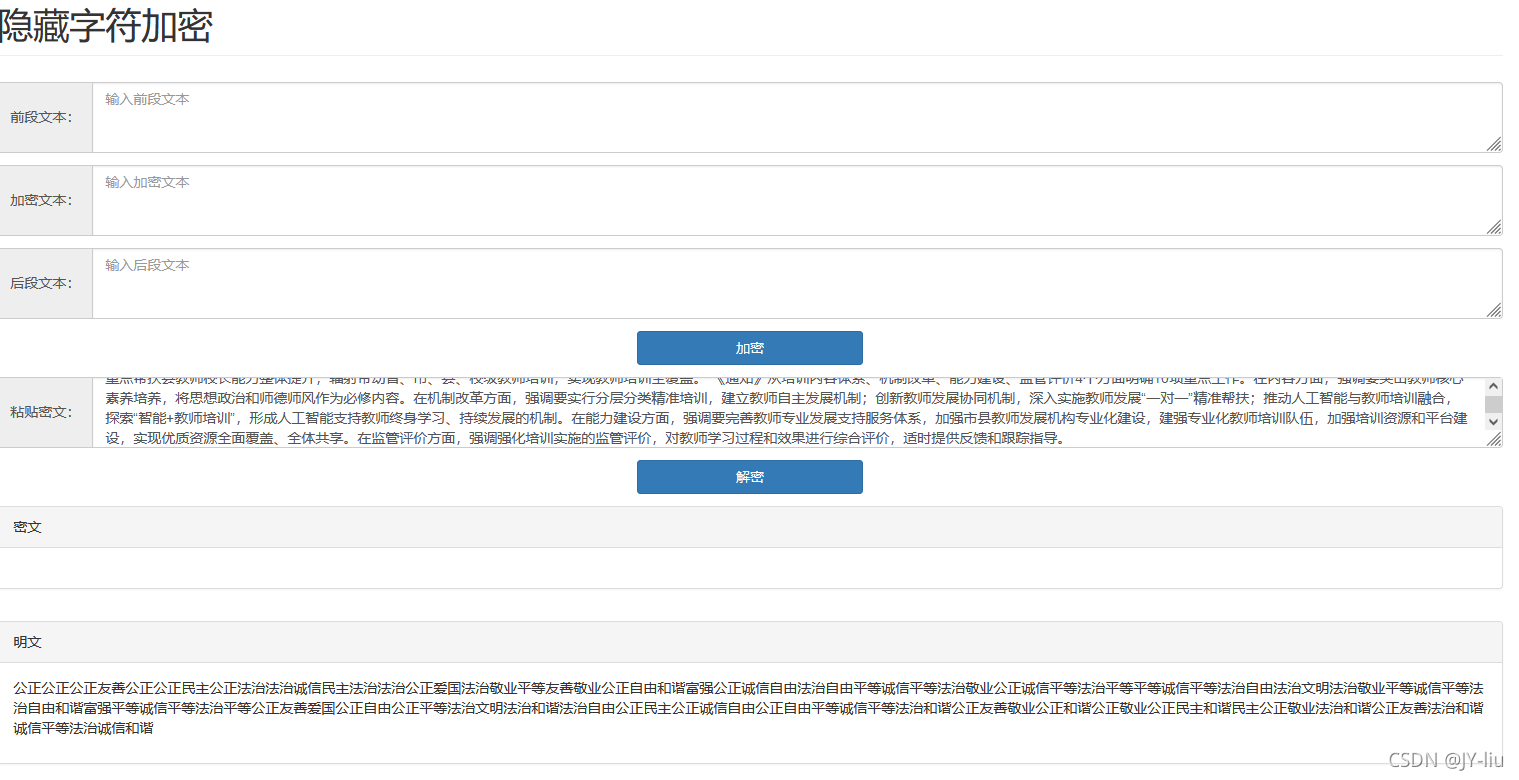
Task: Click the resize grip of the 前段文本 textarea
Action: pyautogui.click(x=1494, y=145)
